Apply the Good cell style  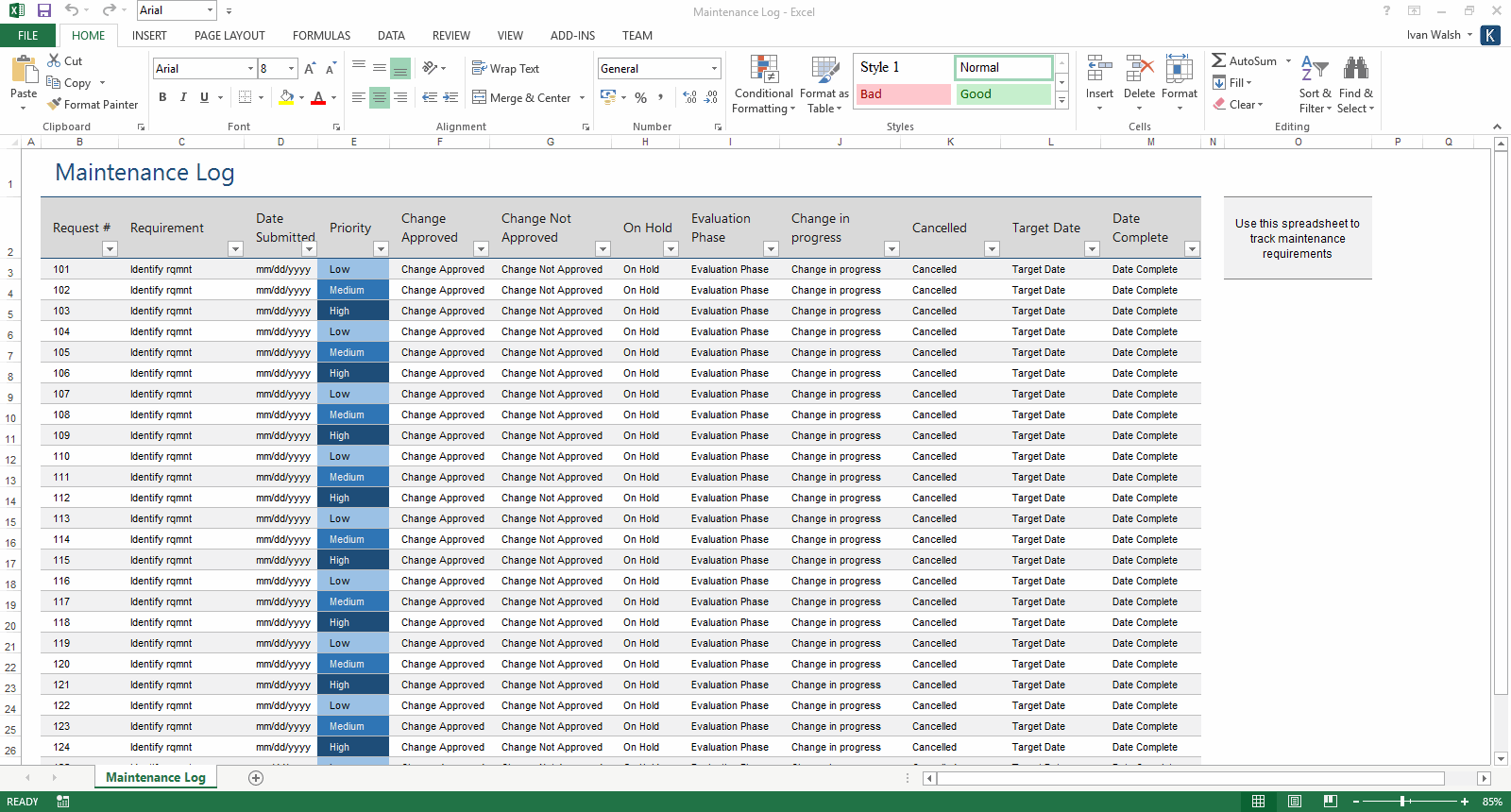pos(1002,94)
